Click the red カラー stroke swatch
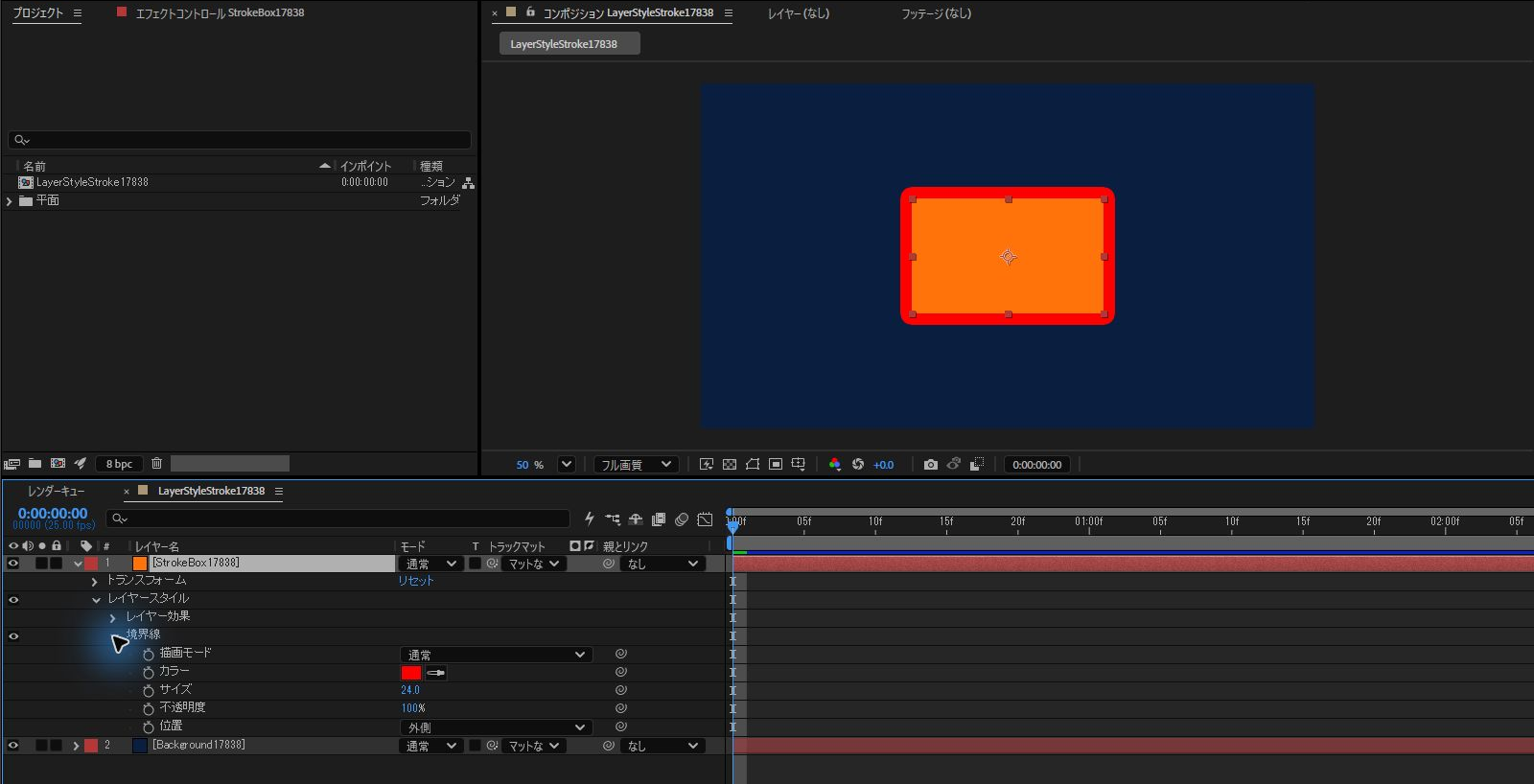 tap(411, 673)
